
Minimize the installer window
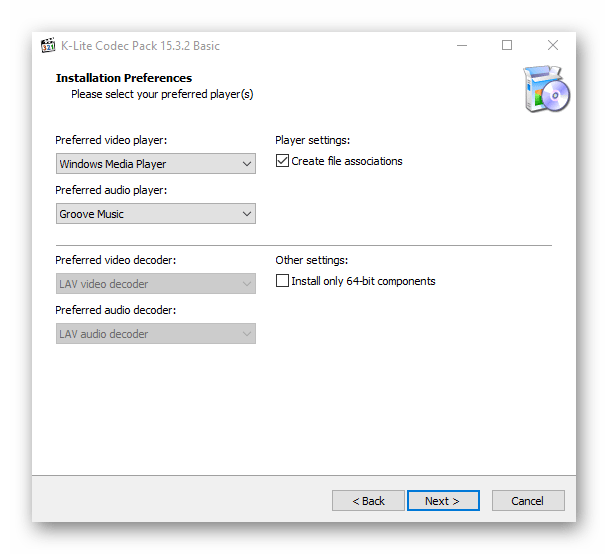(x=461, y=45)
